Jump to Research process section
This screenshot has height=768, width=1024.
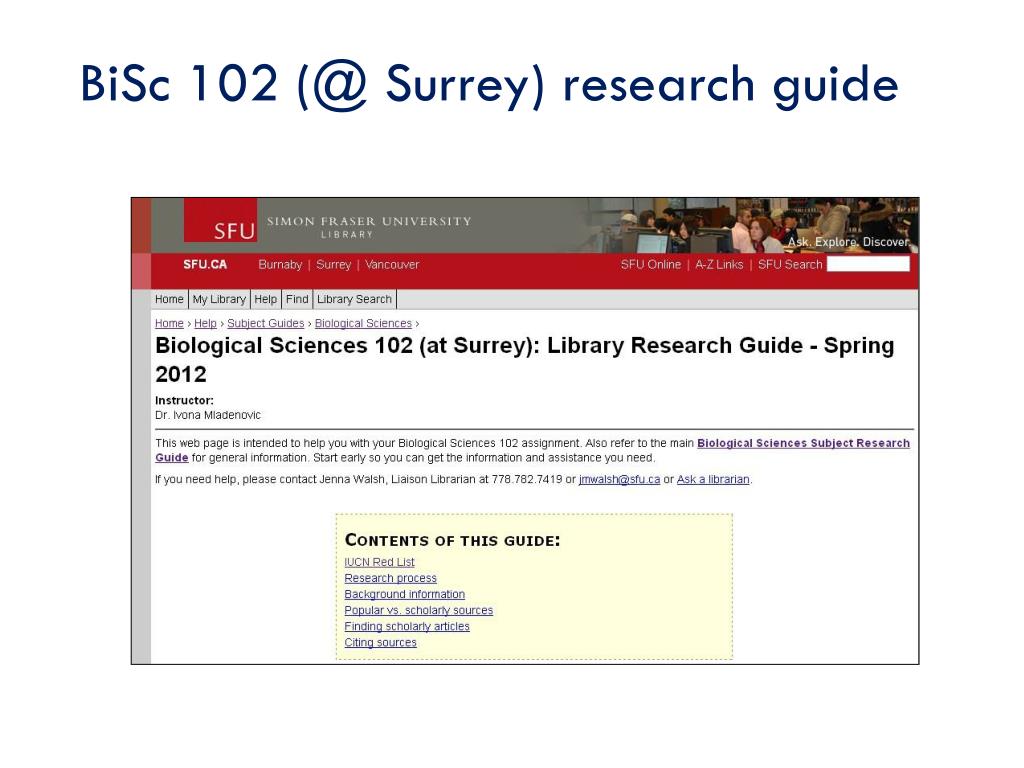click(391, 578)
